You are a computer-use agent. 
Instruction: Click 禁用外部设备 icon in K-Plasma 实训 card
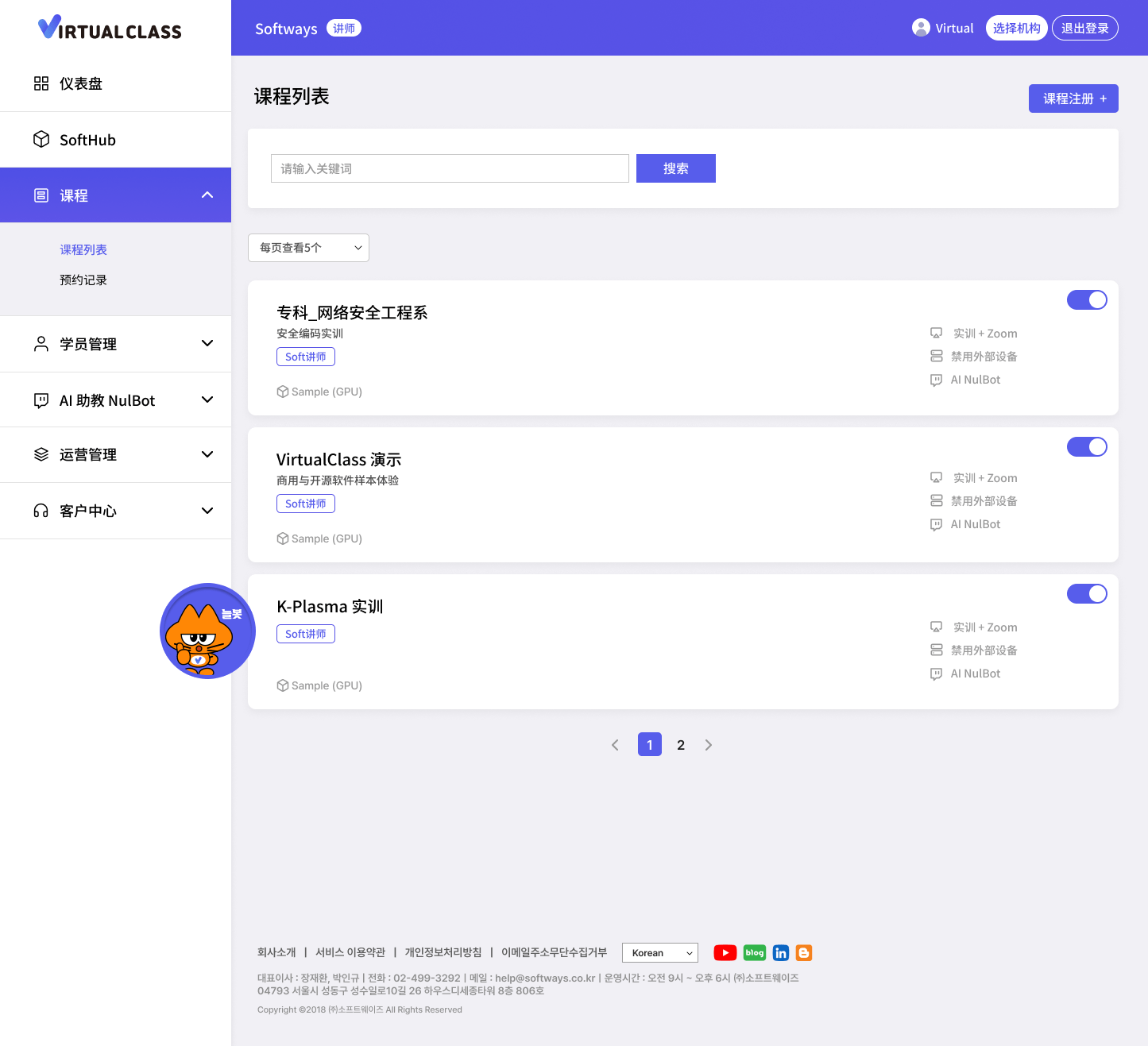pos(937,650)
